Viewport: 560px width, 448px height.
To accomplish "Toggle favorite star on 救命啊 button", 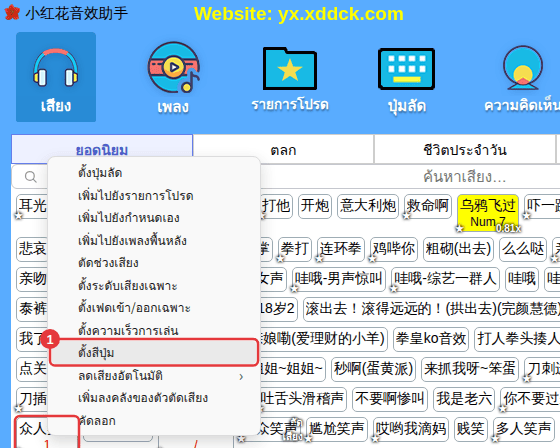I will 406,215.
